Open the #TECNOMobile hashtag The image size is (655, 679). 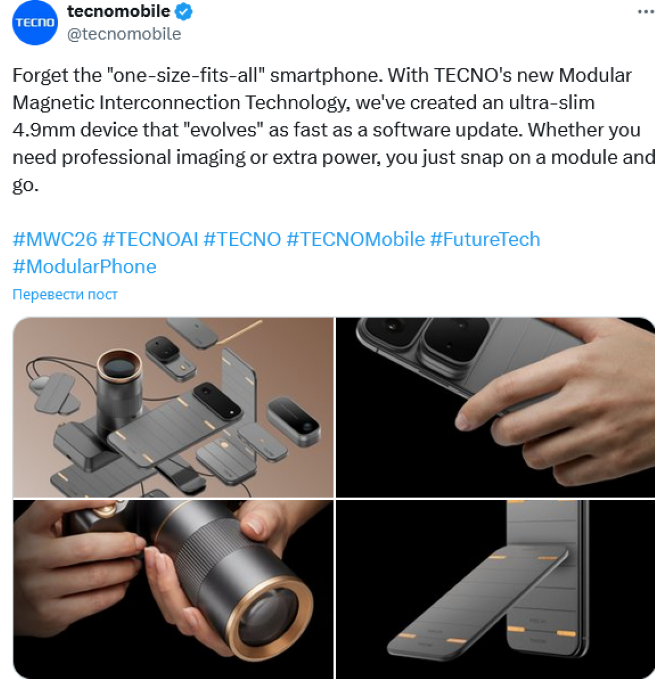355,239
